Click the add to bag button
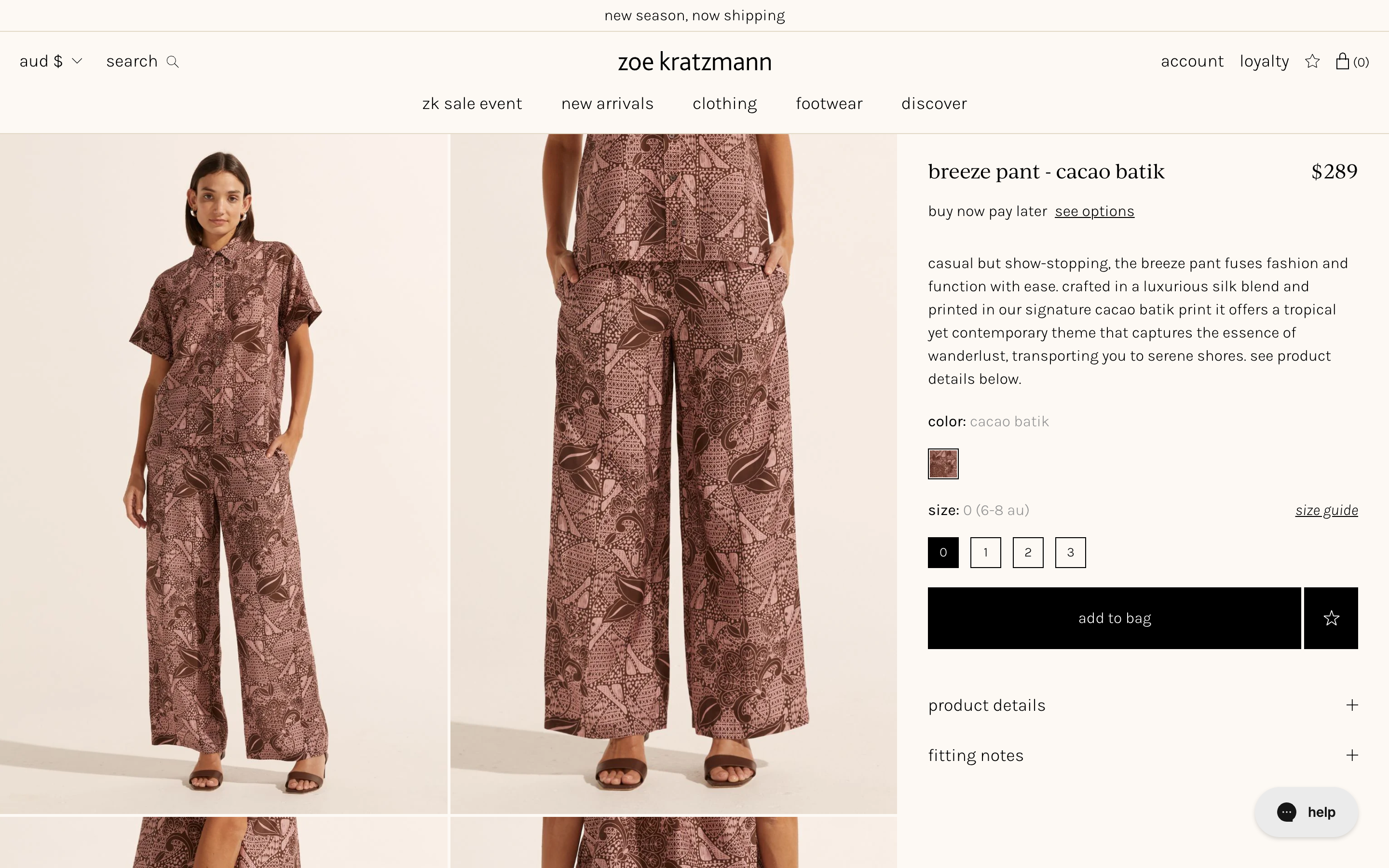This screenshot has height=868, width=1389. [1114, 618]
